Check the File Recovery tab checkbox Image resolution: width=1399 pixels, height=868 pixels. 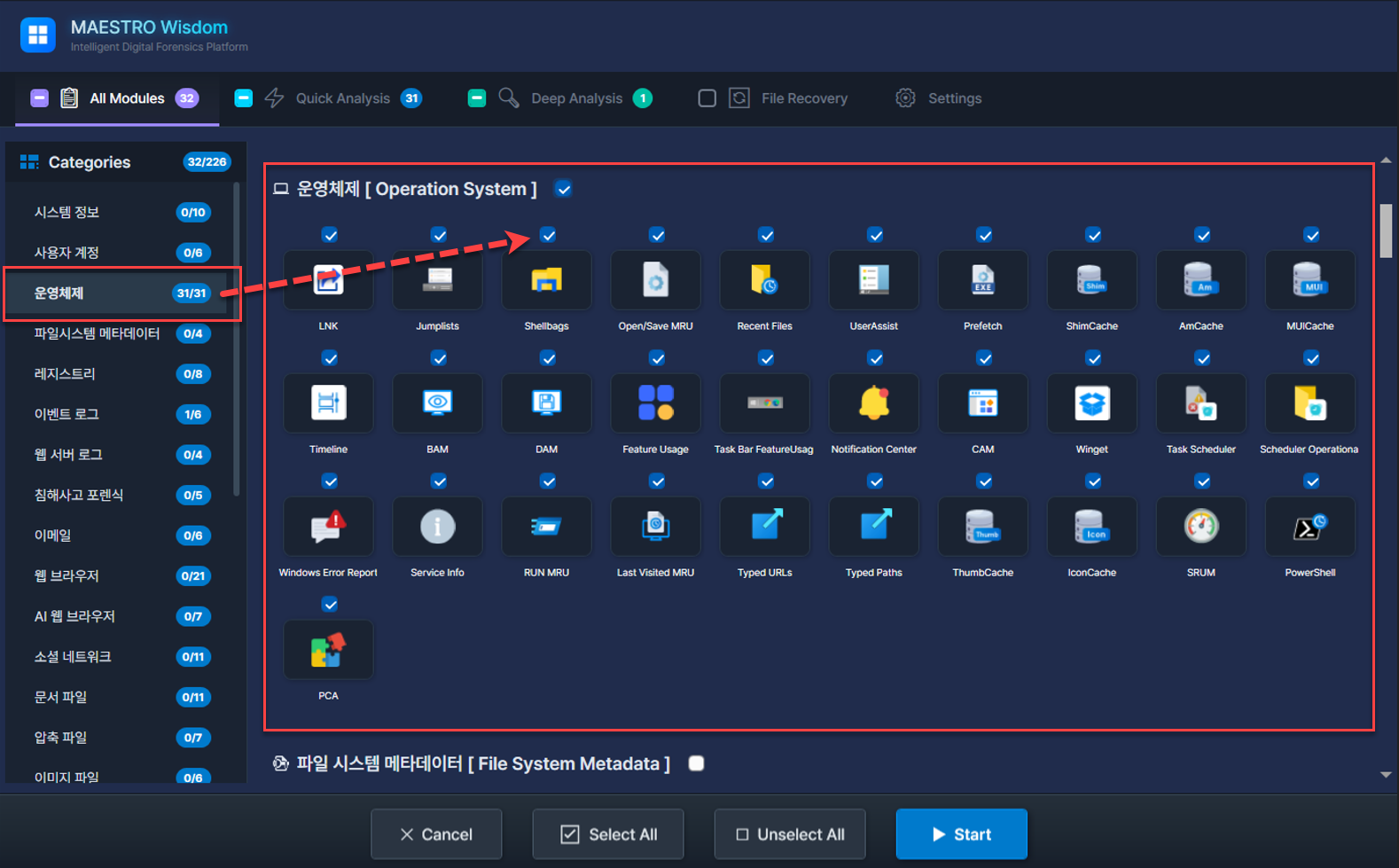707,98
